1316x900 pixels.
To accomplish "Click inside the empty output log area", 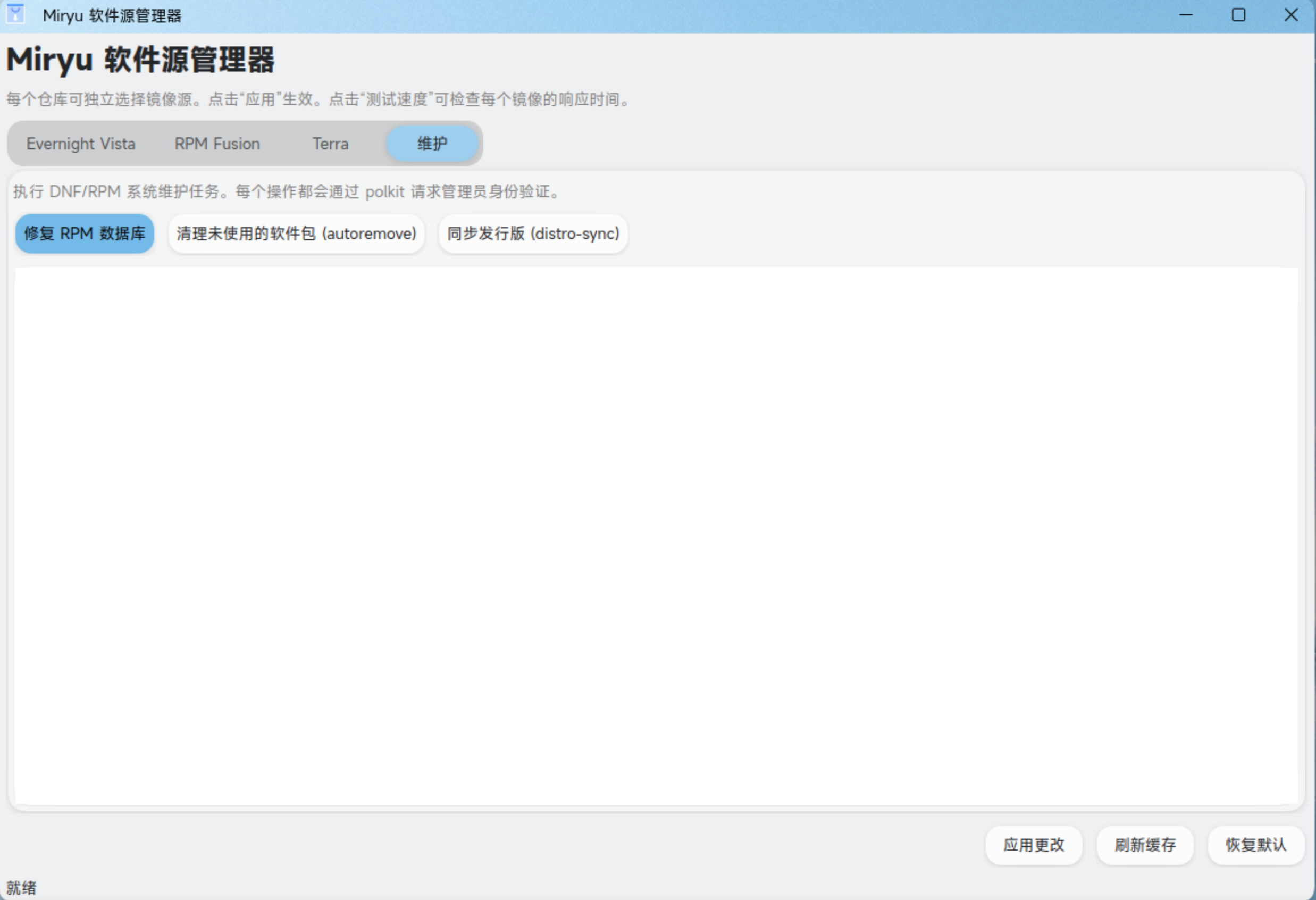I will point(656,536).
